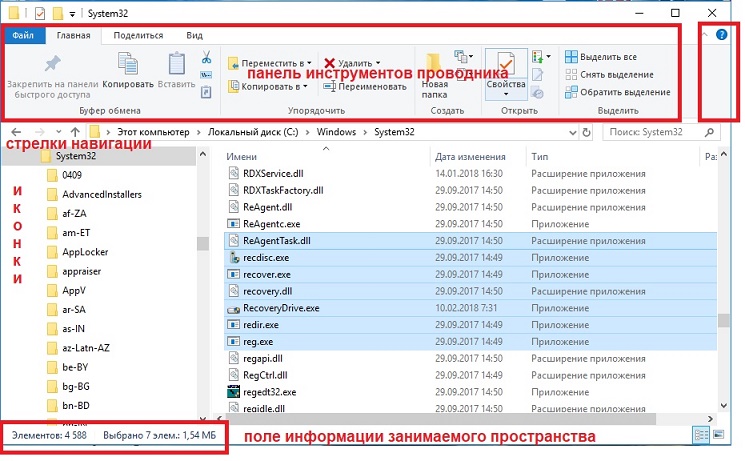Sort by the Тип column header
The height and width of the screenshot is (461, 745).
pos(539,156)
